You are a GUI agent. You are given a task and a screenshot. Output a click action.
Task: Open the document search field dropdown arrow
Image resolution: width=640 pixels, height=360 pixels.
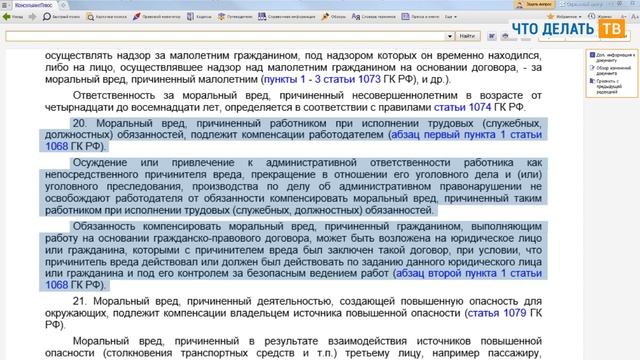(x=449, y=36)
